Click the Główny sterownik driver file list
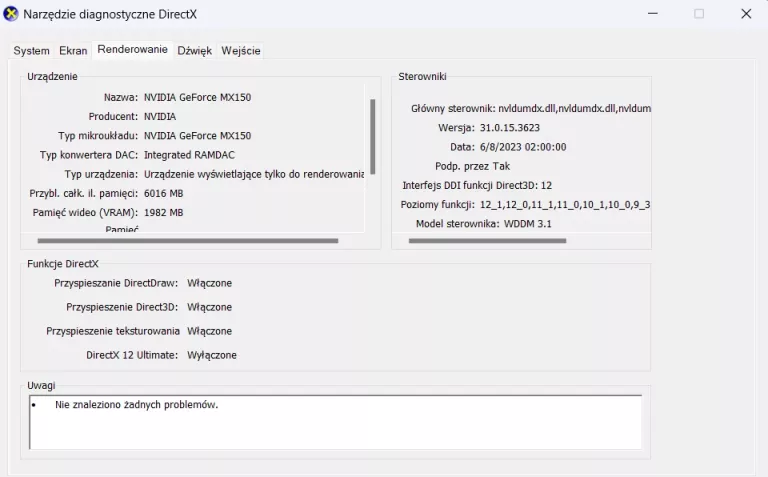 [575, 109]
